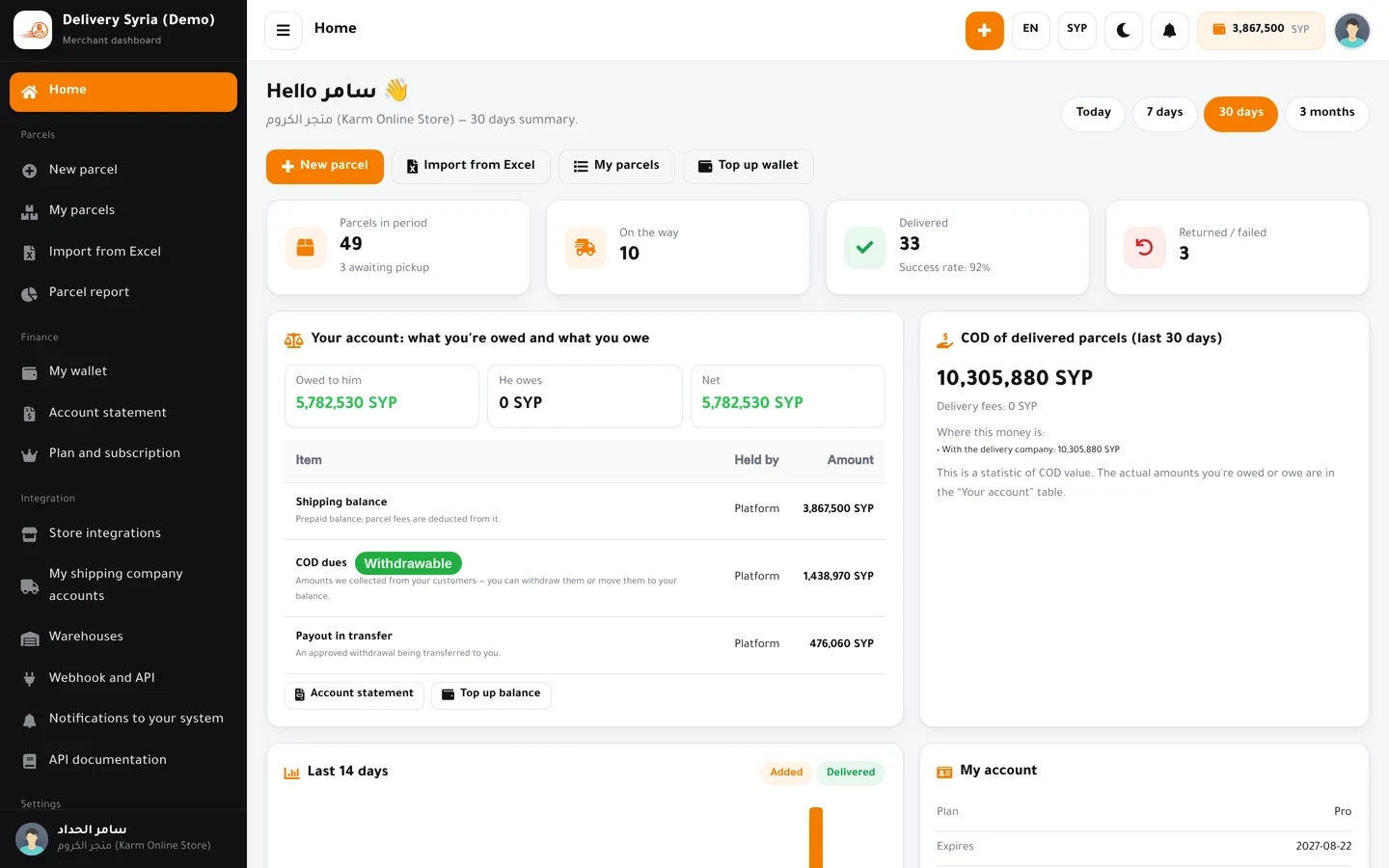Click the Import from Excel action button
1389x868 pixels.
click(x=471, y=166)
